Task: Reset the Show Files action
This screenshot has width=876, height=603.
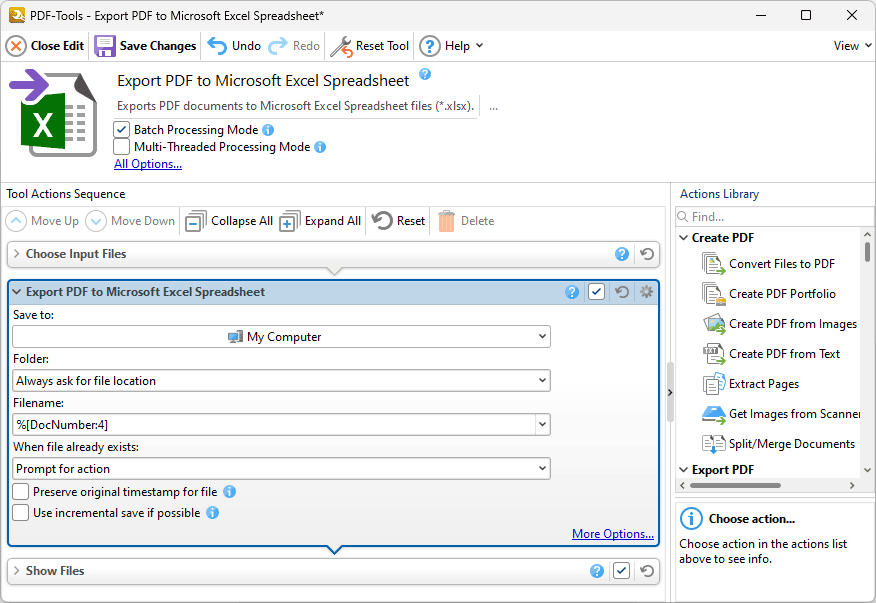Action: 647,571
